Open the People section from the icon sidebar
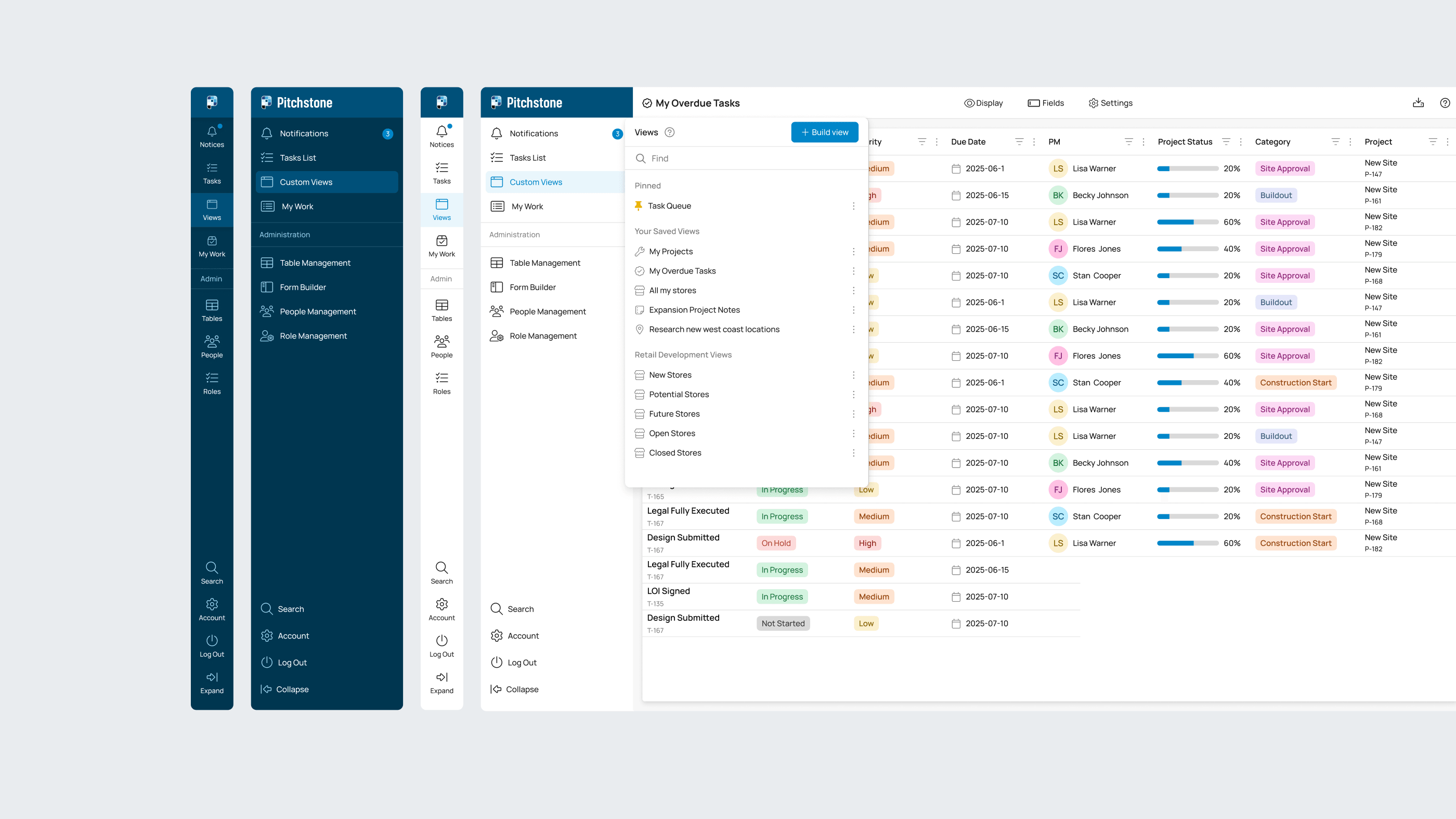Screen dimensions: 1456x819 pyautogui.click(x=212, y=346)
